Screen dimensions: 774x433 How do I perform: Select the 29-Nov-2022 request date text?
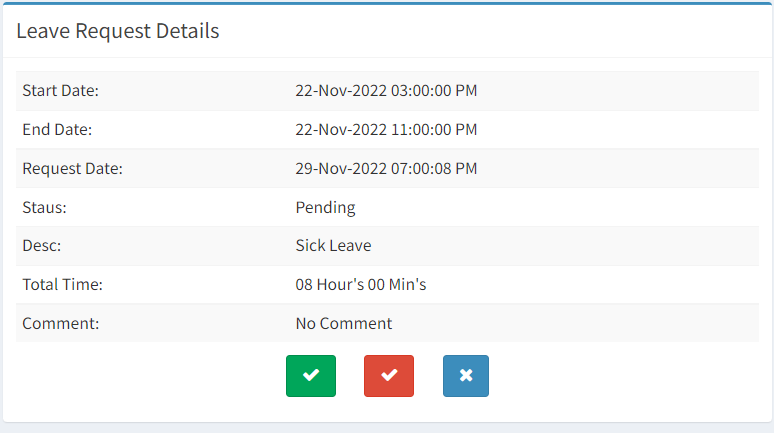coord(341,169)
